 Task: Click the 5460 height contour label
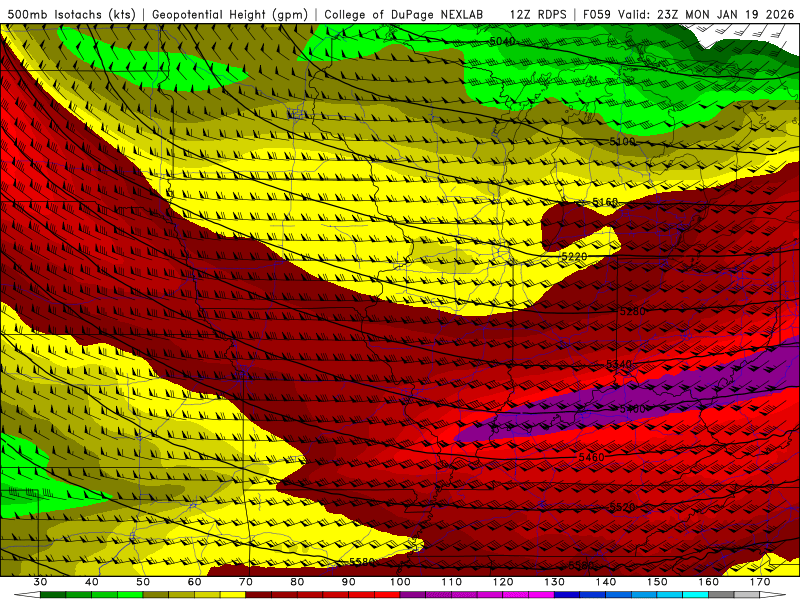[x=592, y=457]
